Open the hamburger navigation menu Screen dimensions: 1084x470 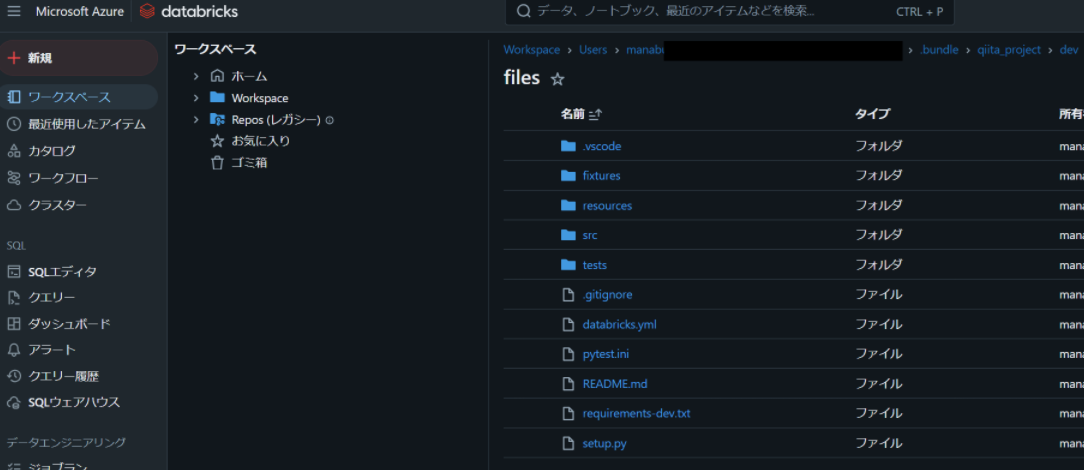[14, 11]
